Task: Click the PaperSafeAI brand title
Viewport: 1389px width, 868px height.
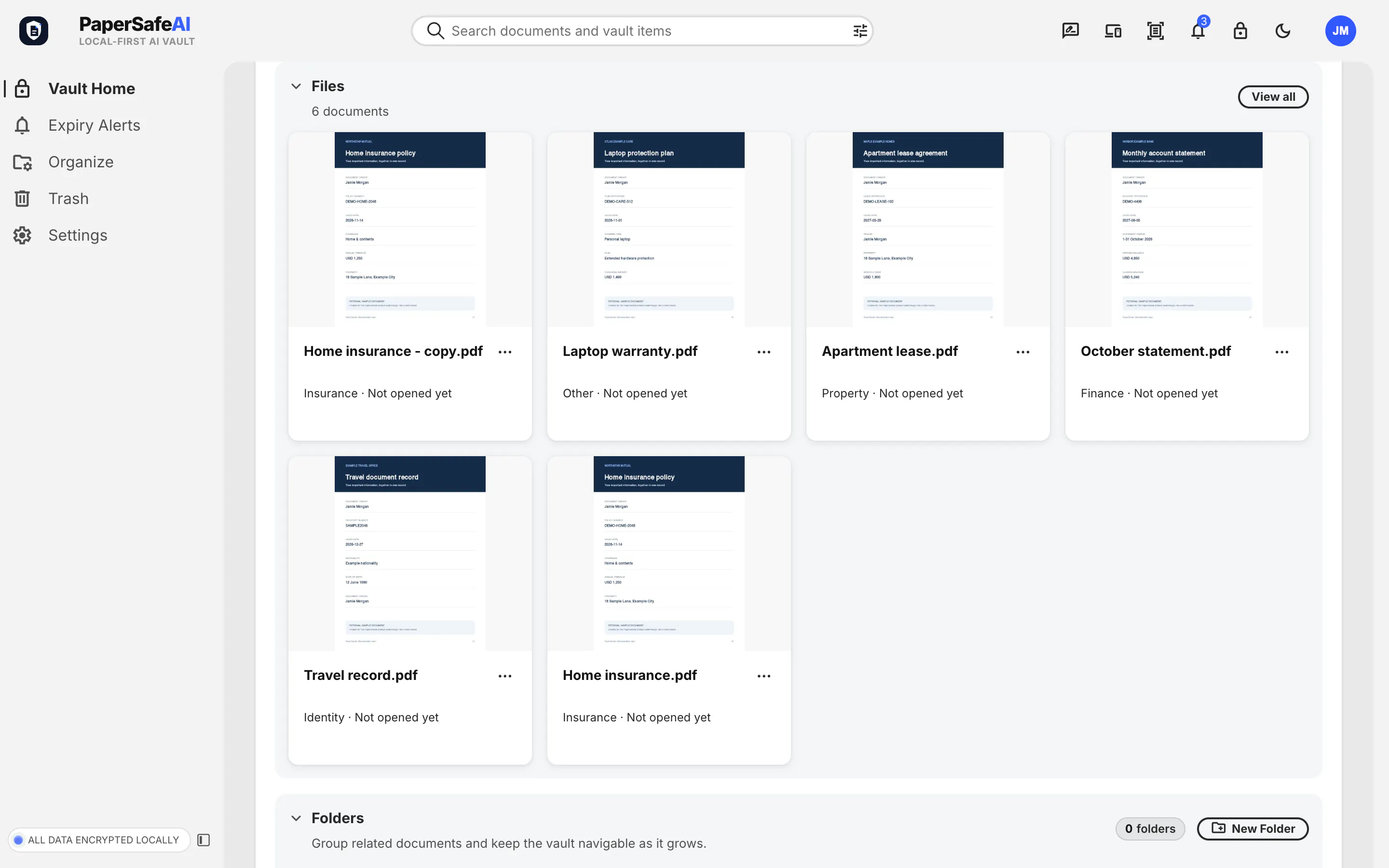Action: [x=135, y=24]
